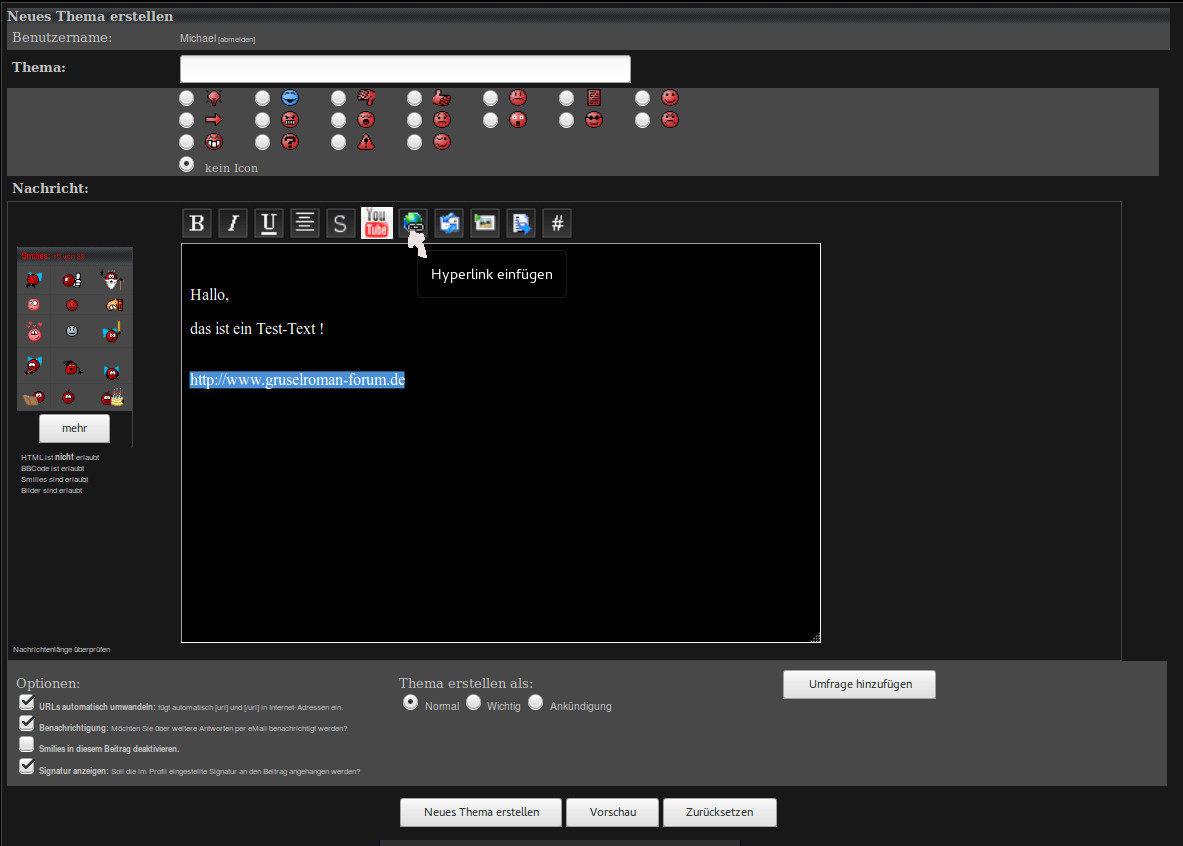
Task: Click the hash (#) code button
Action: 557,223
